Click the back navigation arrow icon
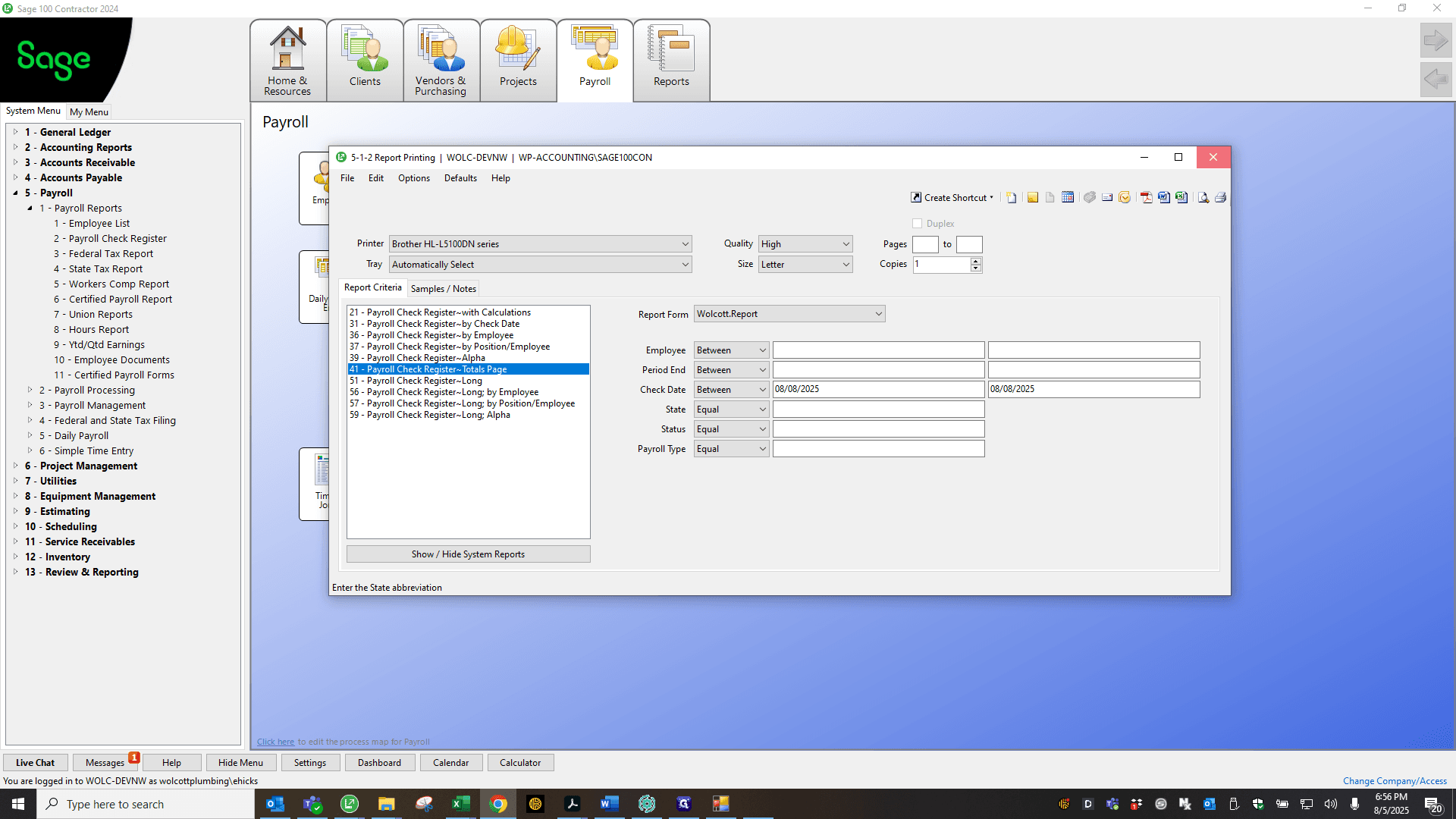 1436,79
